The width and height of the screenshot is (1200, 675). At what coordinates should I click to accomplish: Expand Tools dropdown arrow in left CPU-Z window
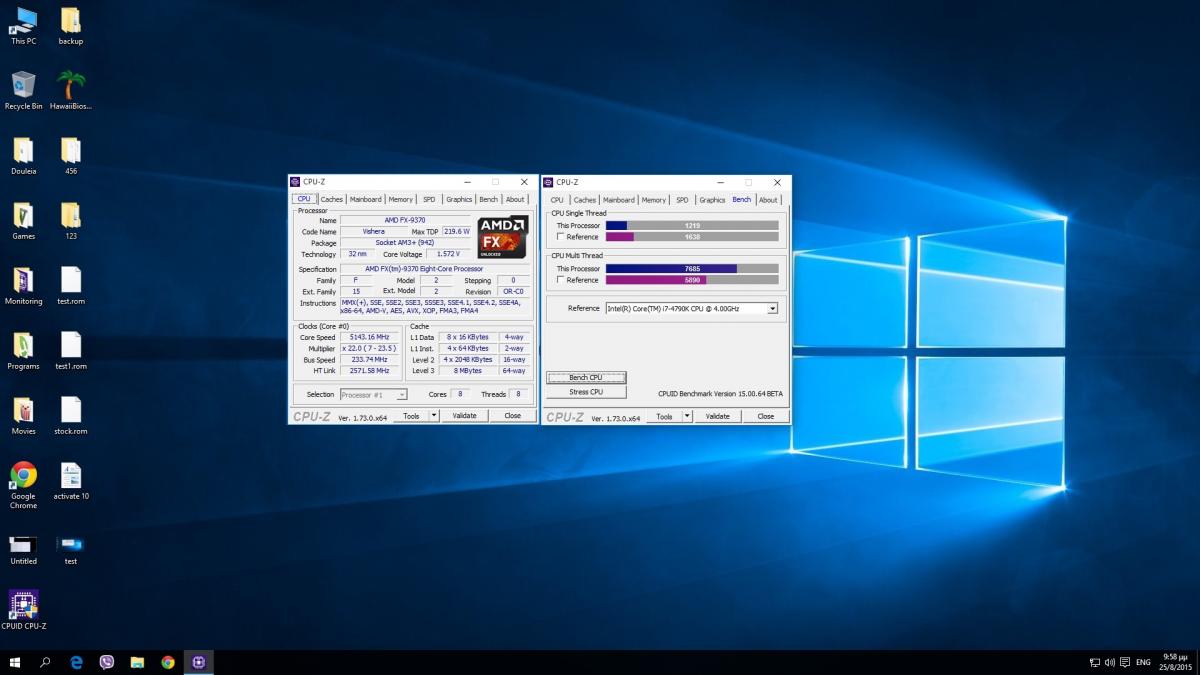click(434, 416)
